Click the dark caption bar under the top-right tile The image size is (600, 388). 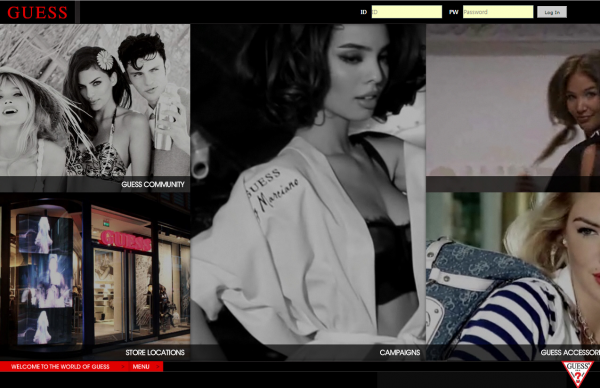click(513, 184)
